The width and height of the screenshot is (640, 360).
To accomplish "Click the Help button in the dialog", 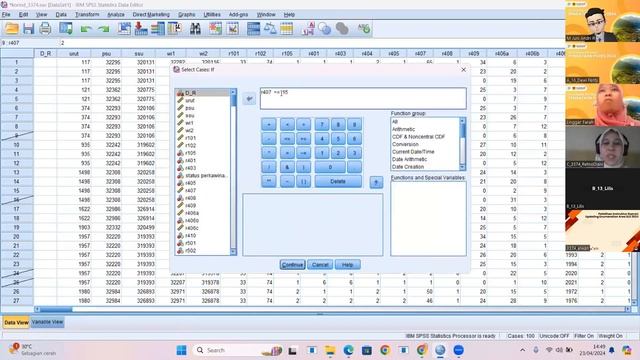I will click(x=347, y=264).
